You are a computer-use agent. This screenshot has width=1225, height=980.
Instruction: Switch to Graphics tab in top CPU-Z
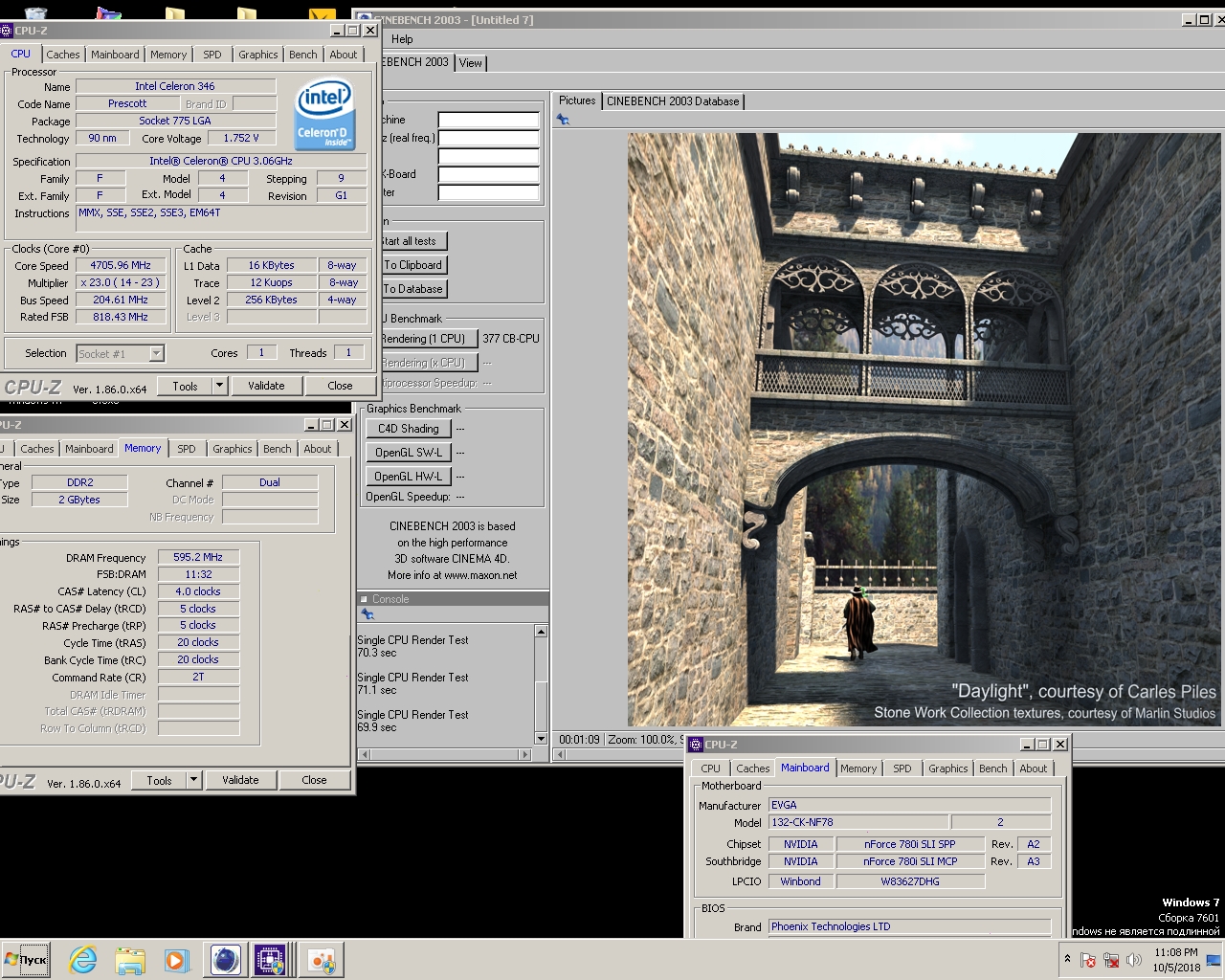[258, 55]
